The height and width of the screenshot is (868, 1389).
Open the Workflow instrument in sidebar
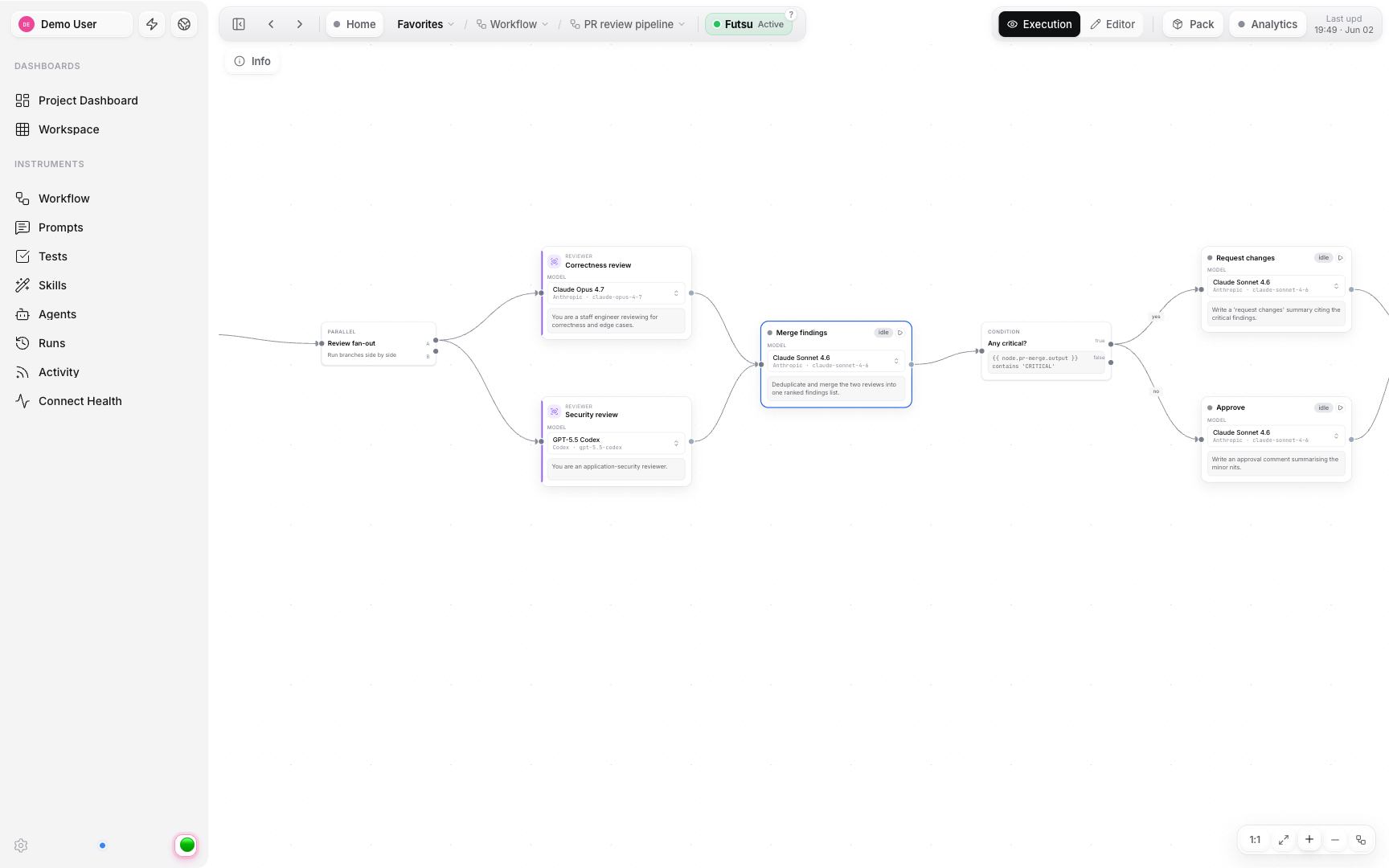104,199
